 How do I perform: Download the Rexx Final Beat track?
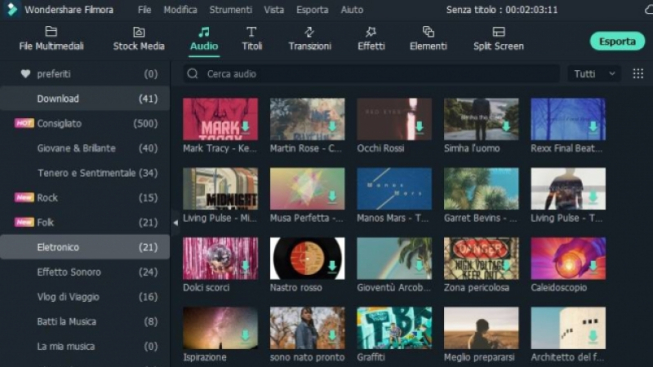coord(593,127)
